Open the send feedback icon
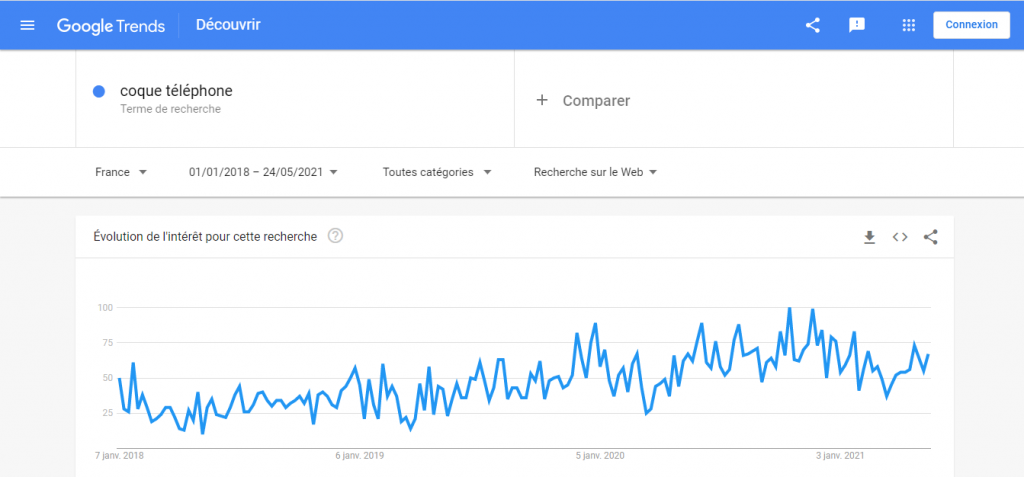The height and width of the screenshot is (477, 1024). [857, 25]
